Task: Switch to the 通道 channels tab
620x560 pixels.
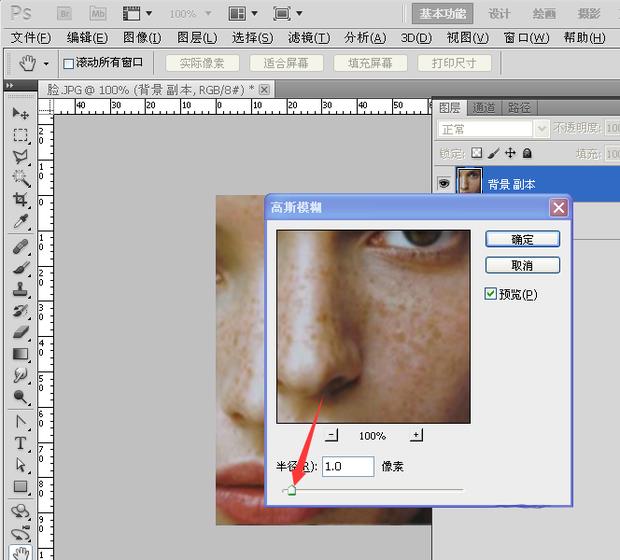Action: [484, 108]
